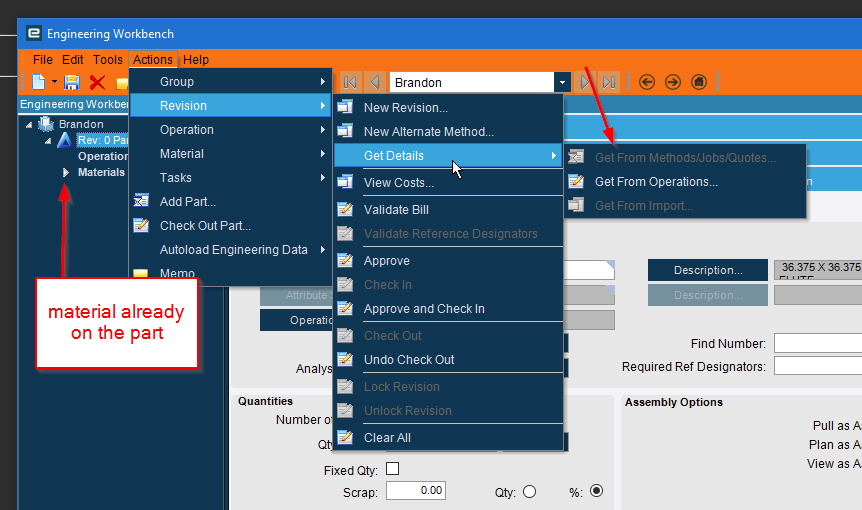This screenshot has height=510, width=862.
Task: Expand the Materials tree node
Action: pos(66,173)
